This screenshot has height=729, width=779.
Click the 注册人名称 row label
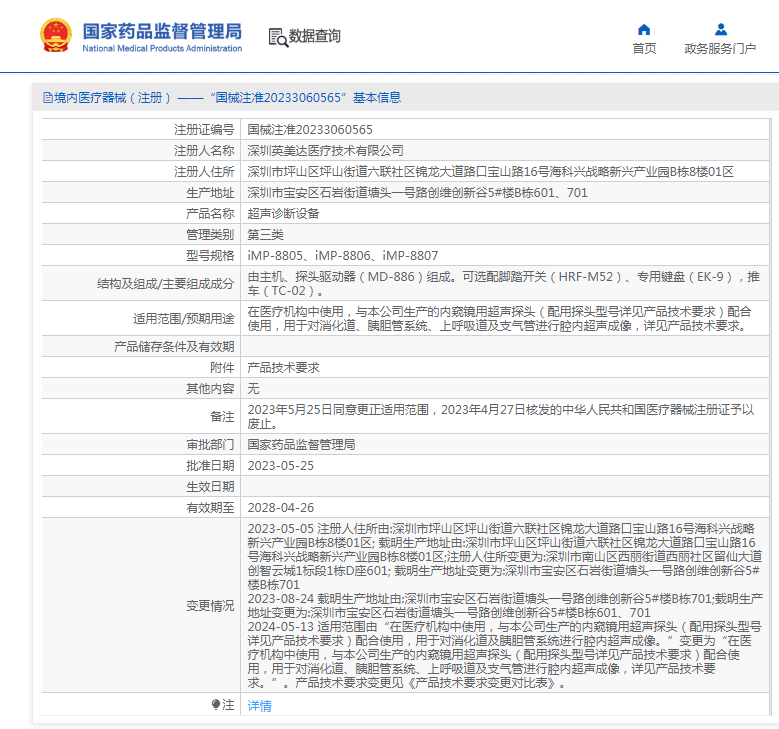[x=204, y=151]
